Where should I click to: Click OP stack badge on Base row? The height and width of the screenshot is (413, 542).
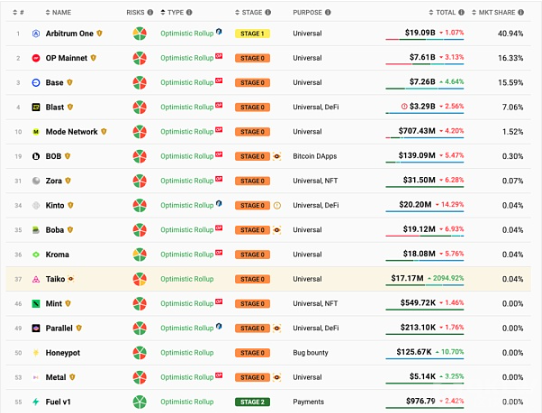click(x=219, y=81)
